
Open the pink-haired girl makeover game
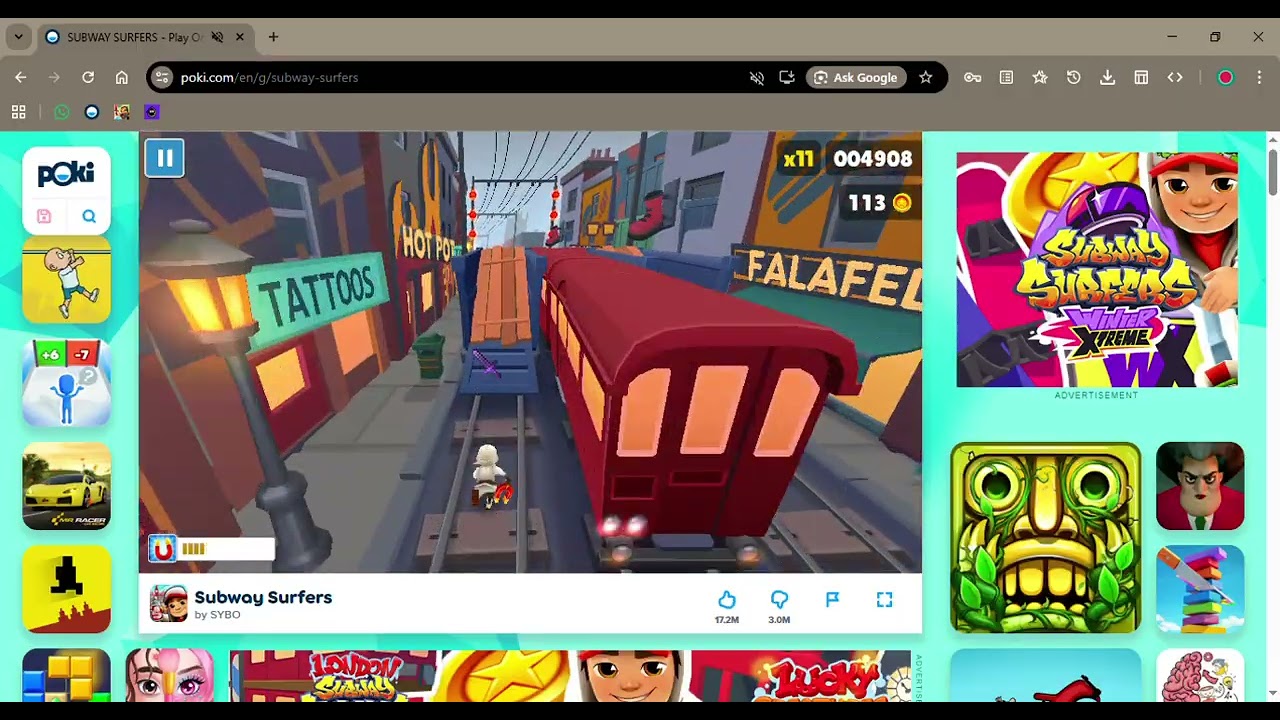pyautogui.click(x=170, y=676)
